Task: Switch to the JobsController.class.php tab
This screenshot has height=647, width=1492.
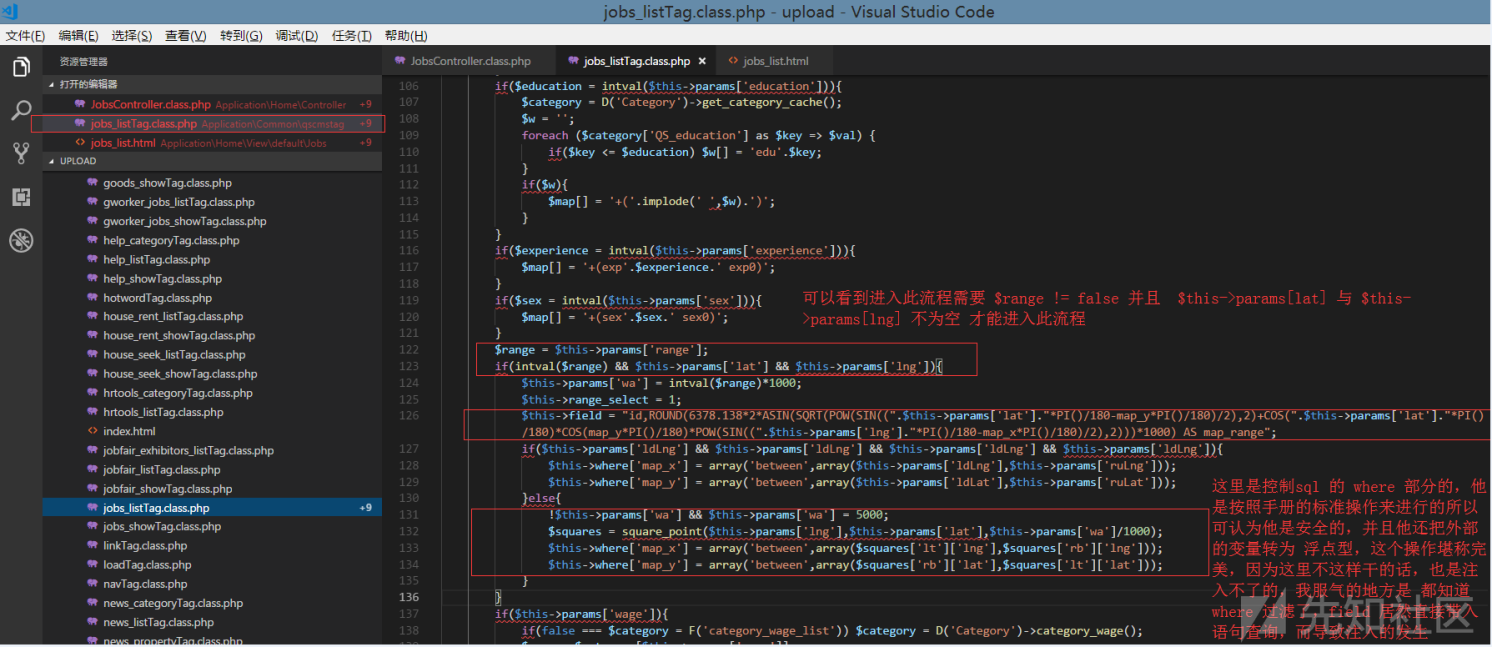Action: click(x=470, y=61)
